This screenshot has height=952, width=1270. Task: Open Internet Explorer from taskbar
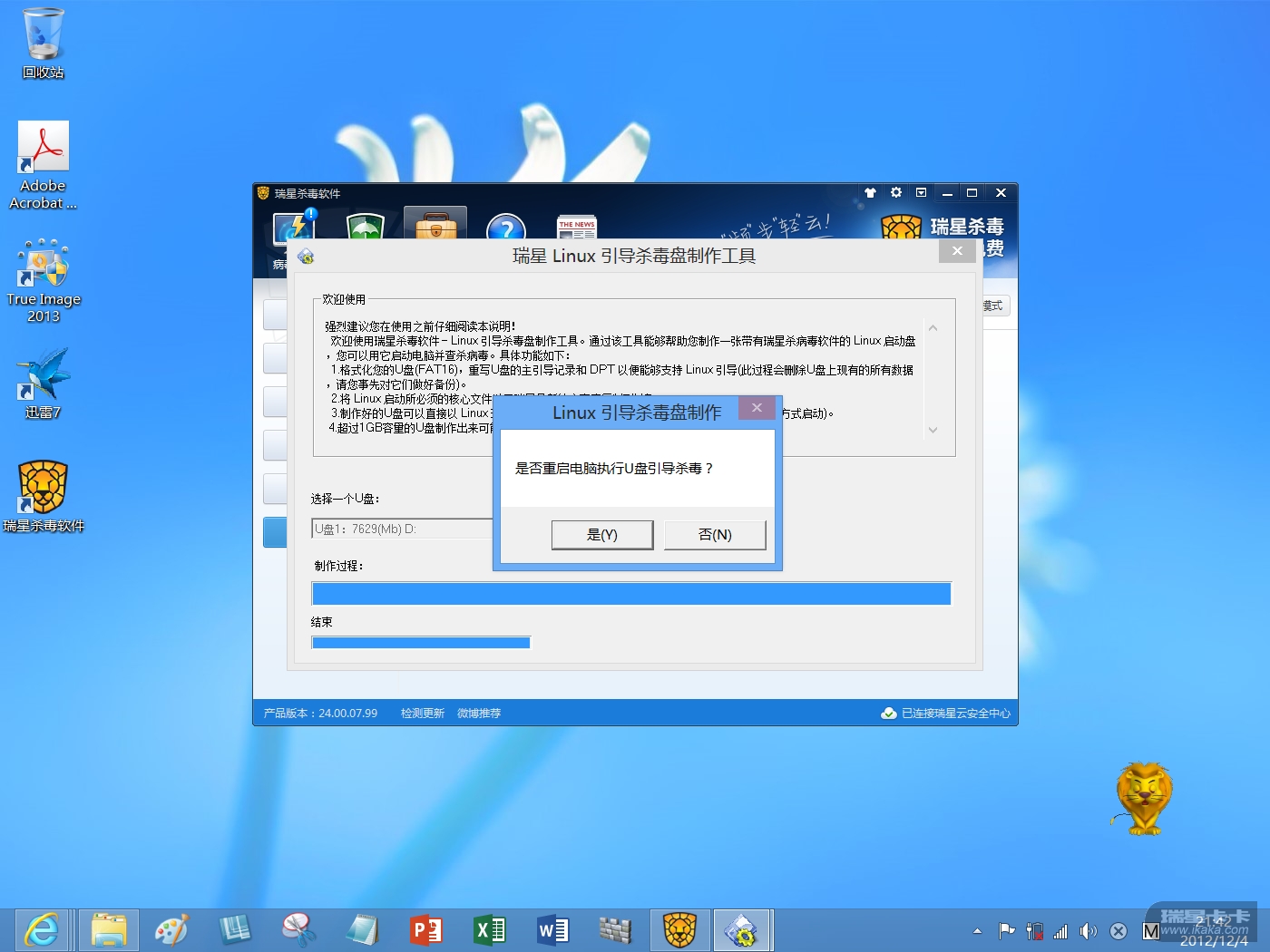[42, 930]
